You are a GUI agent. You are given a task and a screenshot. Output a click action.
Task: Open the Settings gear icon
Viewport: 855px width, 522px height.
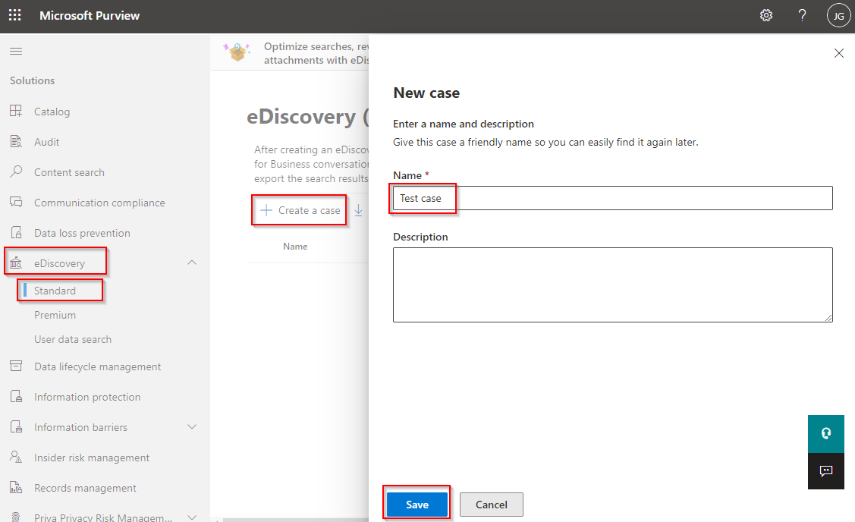(x=766, y=15)
